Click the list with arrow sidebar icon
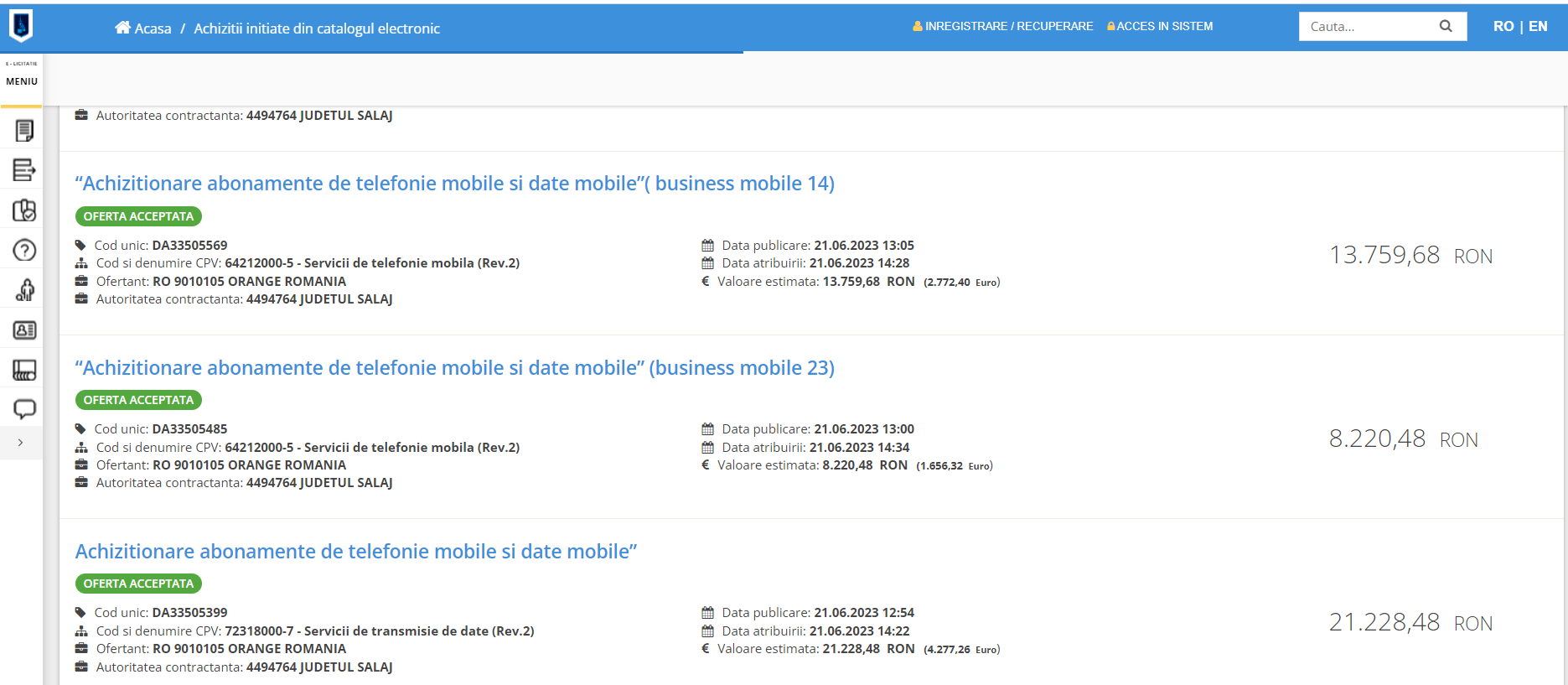 pos(24,170)
